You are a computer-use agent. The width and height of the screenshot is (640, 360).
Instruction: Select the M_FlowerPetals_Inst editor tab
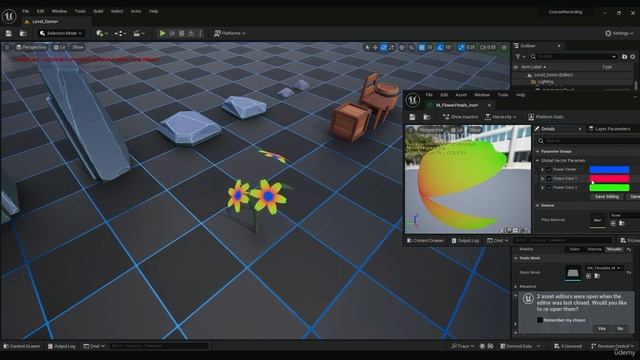tap(456, 105)
